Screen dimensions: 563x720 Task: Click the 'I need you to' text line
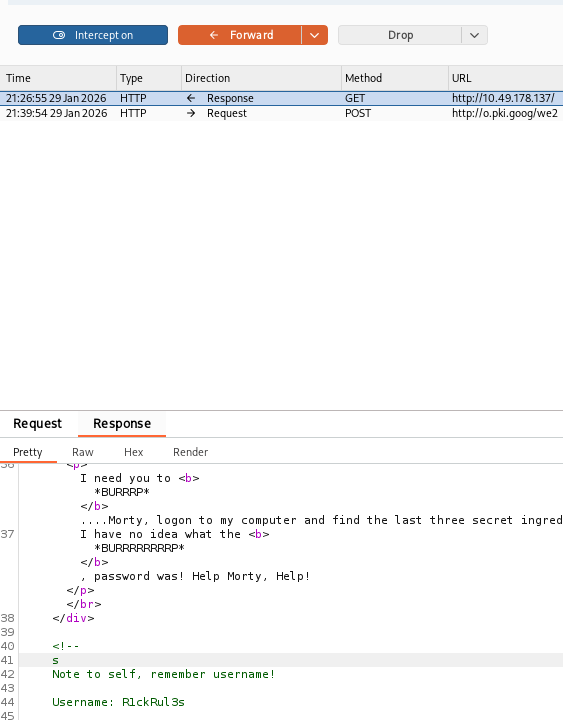pos(140,478)
